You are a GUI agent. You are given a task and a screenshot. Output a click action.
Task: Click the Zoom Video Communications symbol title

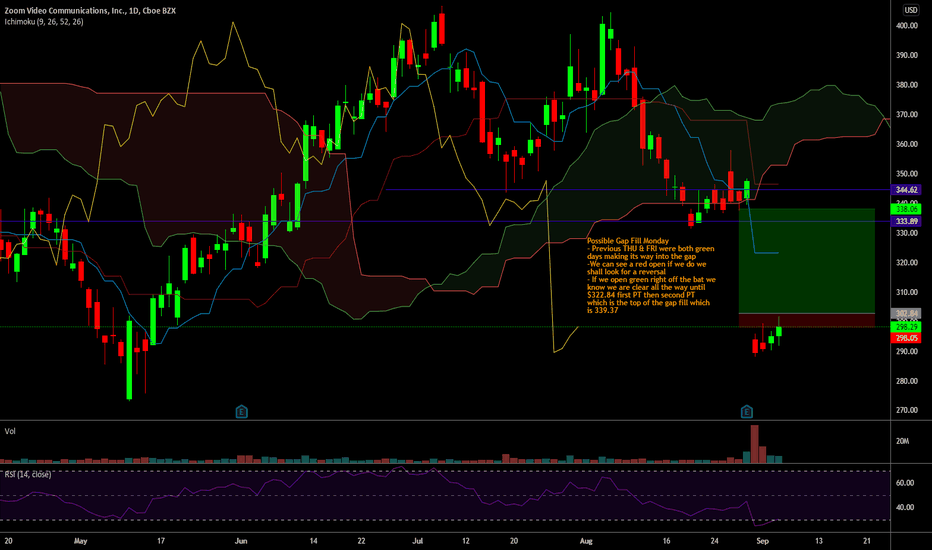[90, 11]
